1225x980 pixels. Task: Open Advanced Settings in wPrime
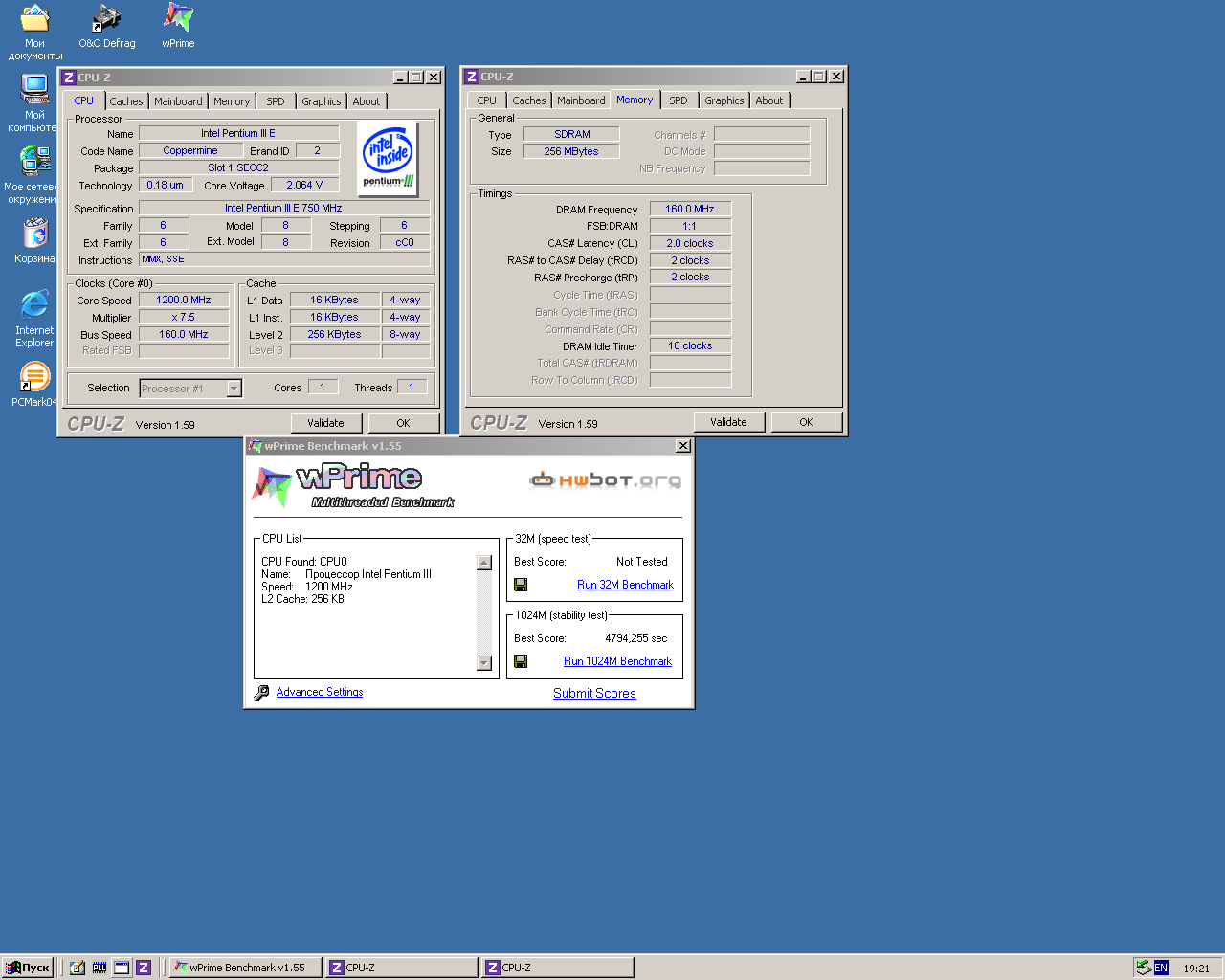click(x=320, y=692)
